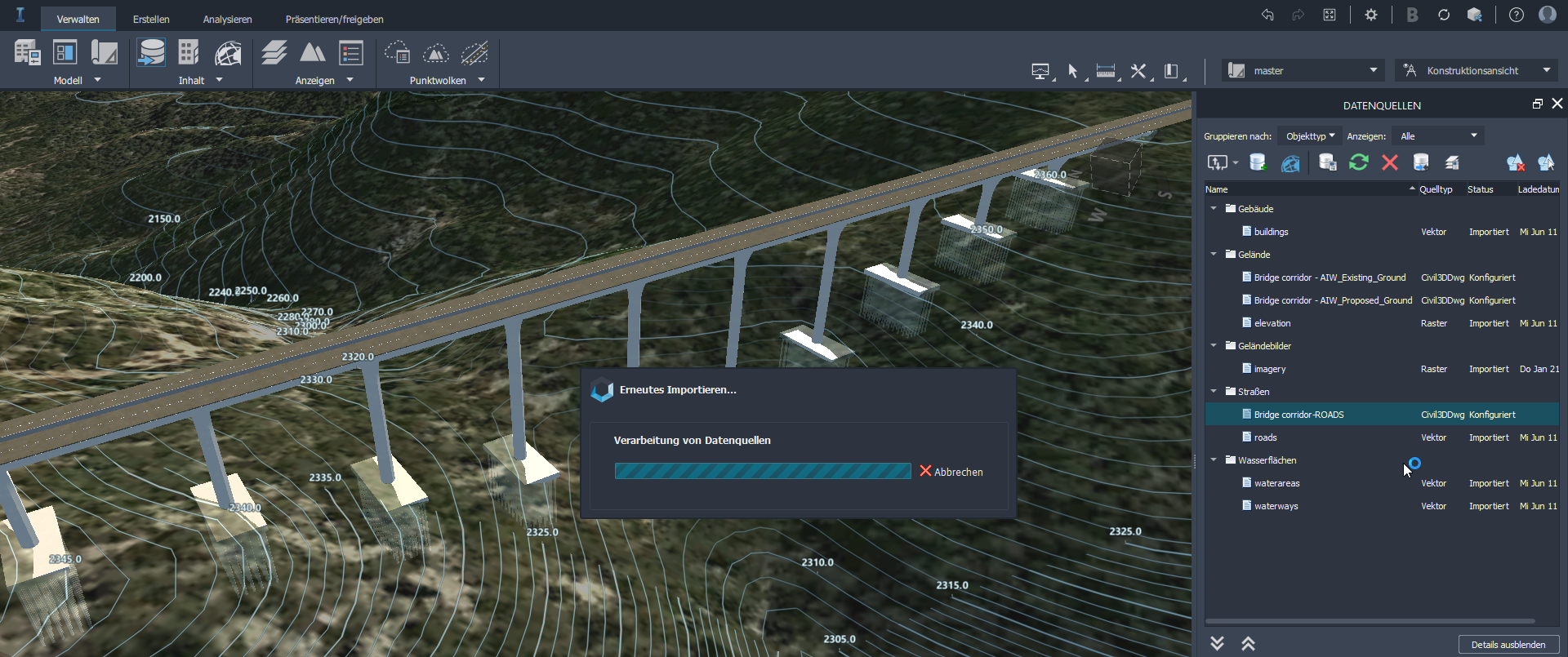Screen dimensions: 1568x657
Task: Open the Alle filter dropdown
Action: click(1438, 135)
